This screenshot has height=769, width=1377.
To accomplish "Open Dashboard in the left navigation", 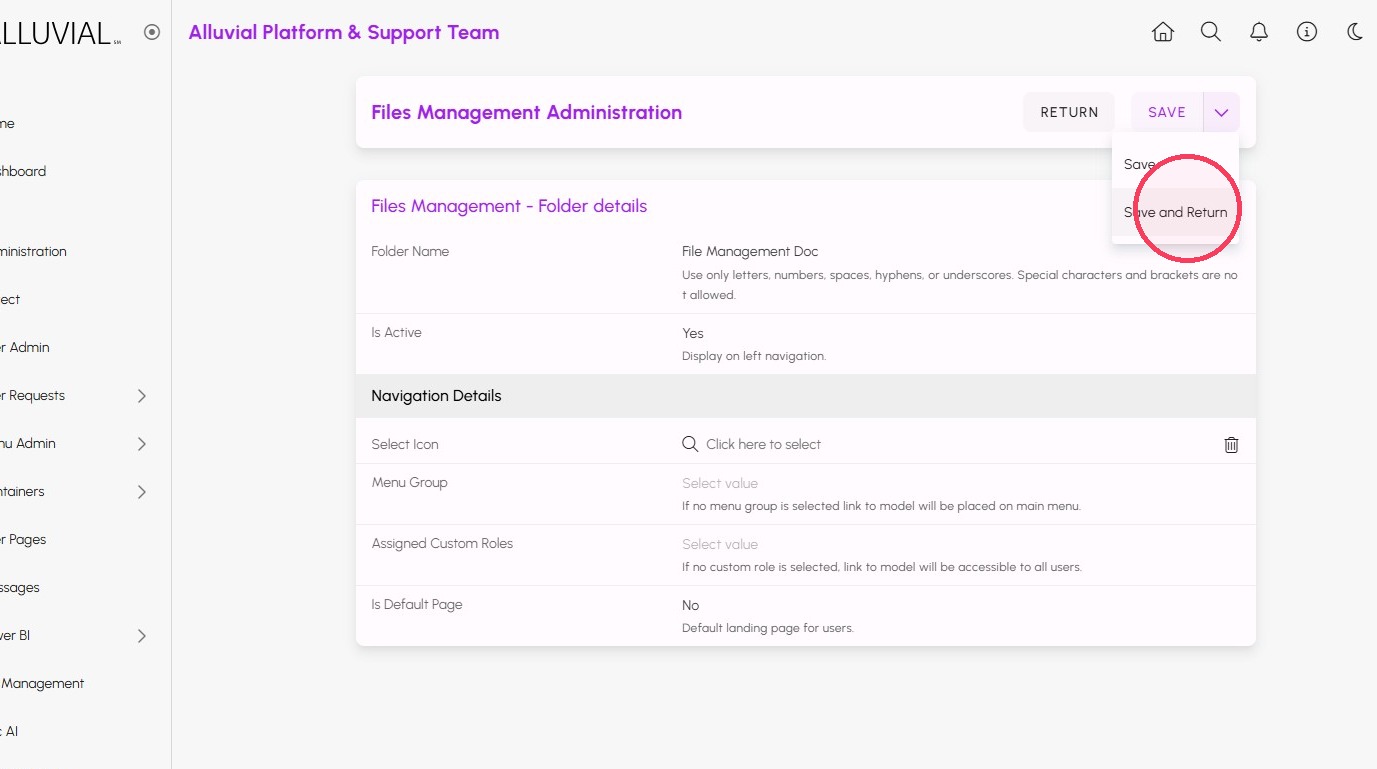I will click(23, 171).
